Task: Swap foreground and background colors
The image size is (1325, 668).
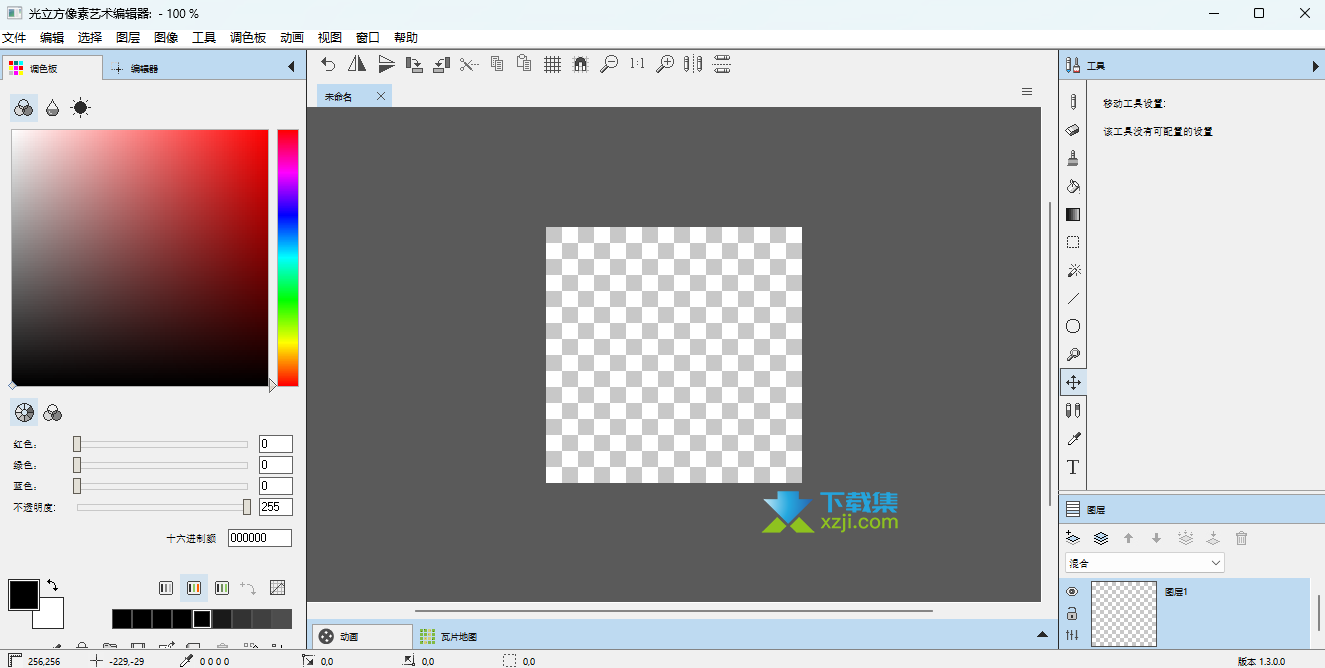Action: tap(52, 585)
